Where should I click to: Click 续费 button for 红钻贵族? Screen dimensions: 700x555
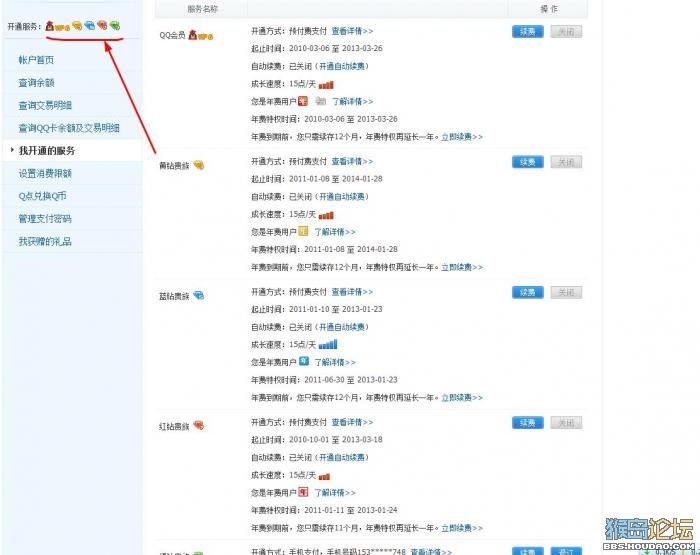pos(528,423)
